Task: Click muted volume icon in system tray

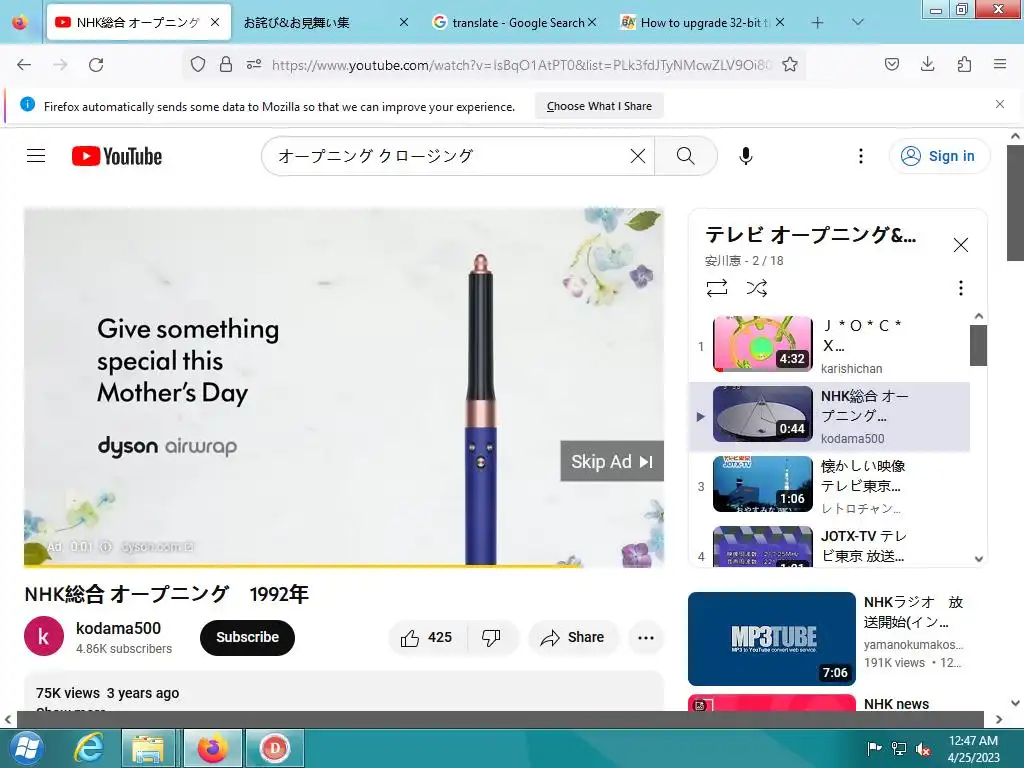Action: pos(923,748)
